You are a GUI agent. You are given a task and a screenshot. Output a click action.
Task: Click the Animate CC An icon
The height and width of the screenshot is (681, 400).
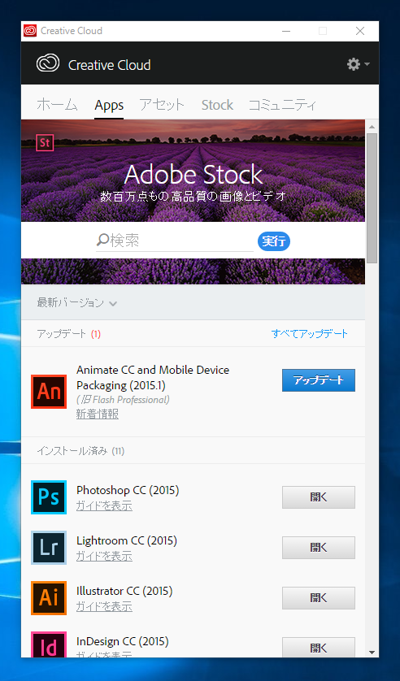pyautogui.click(x=49, y=392)
